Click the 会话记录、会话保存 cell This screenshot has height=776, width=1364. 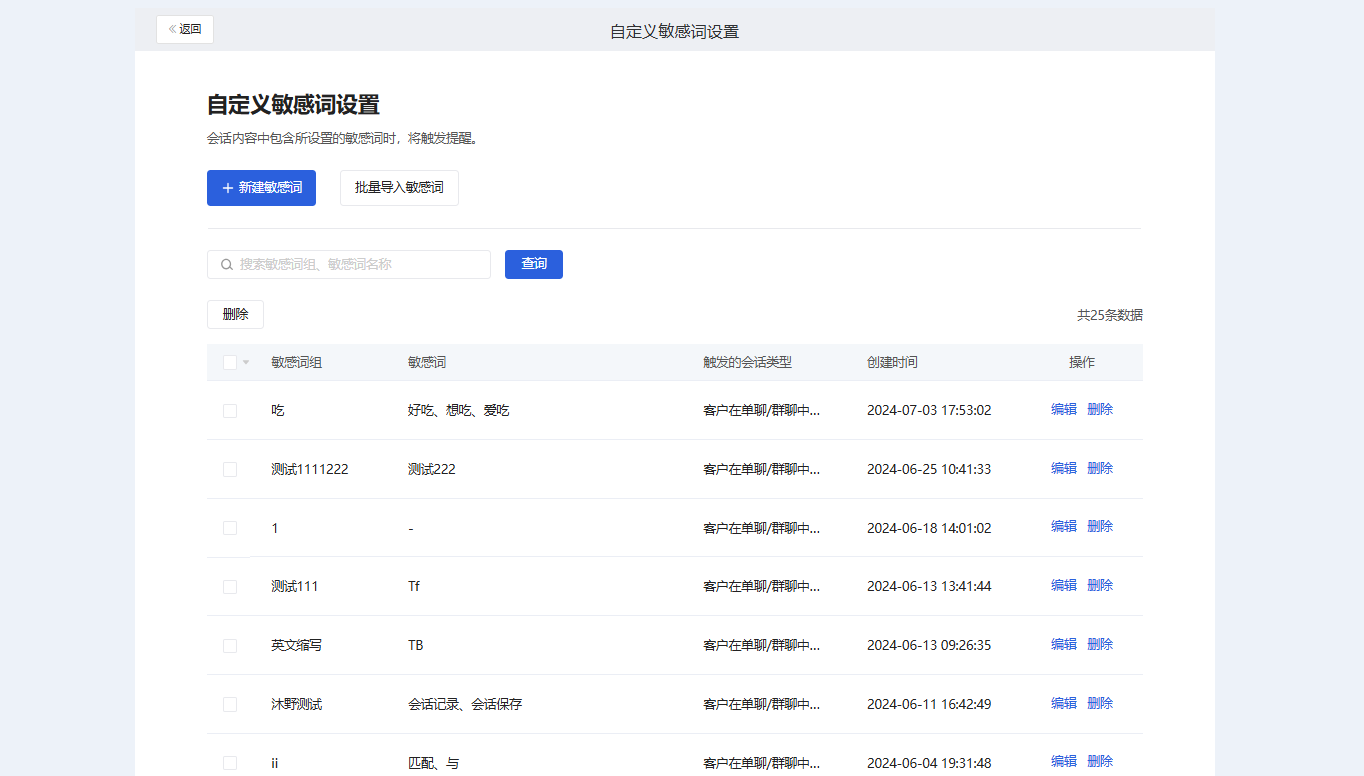point(465,704)
